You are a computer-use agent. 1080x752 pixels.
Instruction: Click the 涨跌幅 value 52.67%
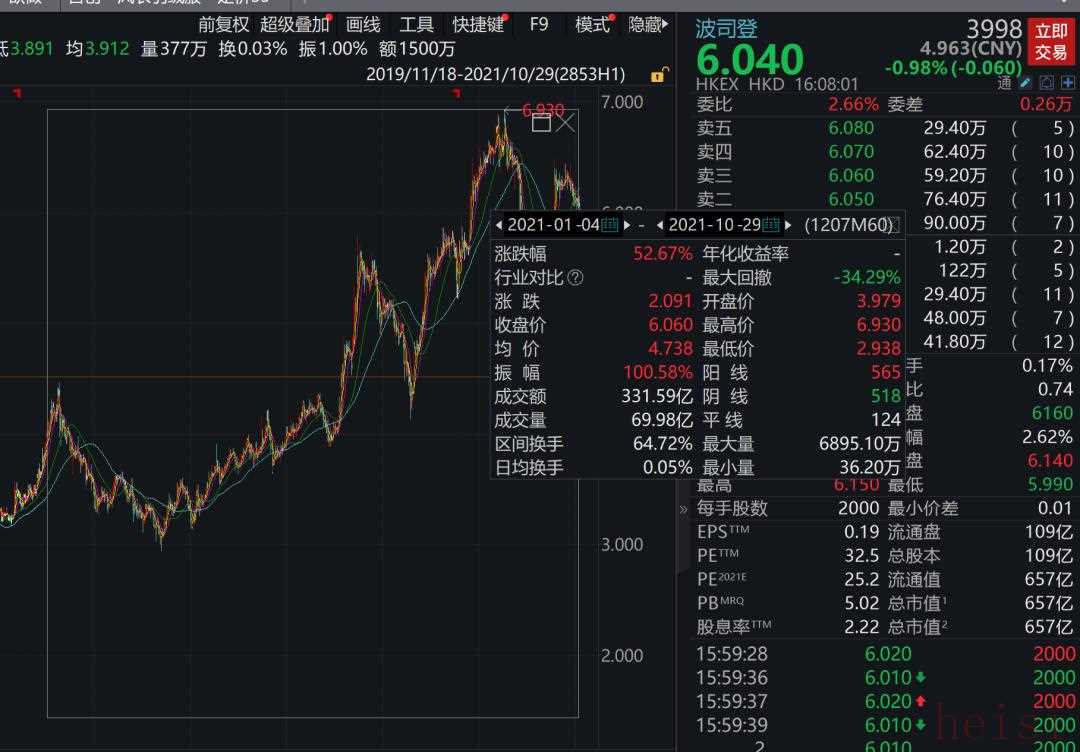pos(663,254)
